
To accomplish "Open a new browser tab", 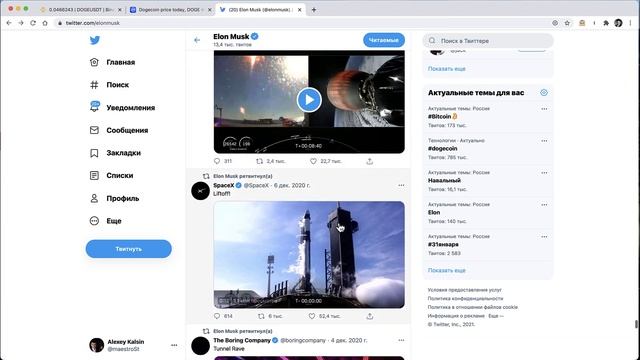I will click(313, 9).
